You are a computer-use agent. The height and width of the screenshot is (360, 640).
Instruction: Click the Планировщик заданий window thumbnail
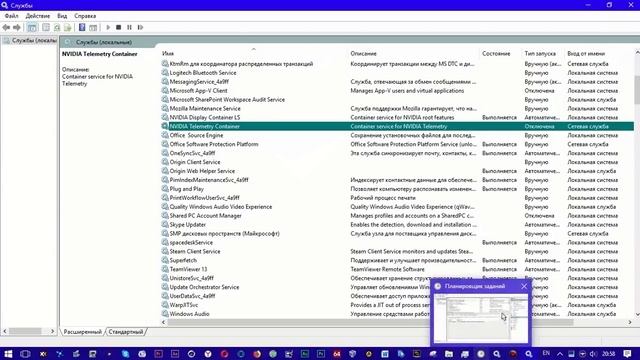(x=480, y=319)
